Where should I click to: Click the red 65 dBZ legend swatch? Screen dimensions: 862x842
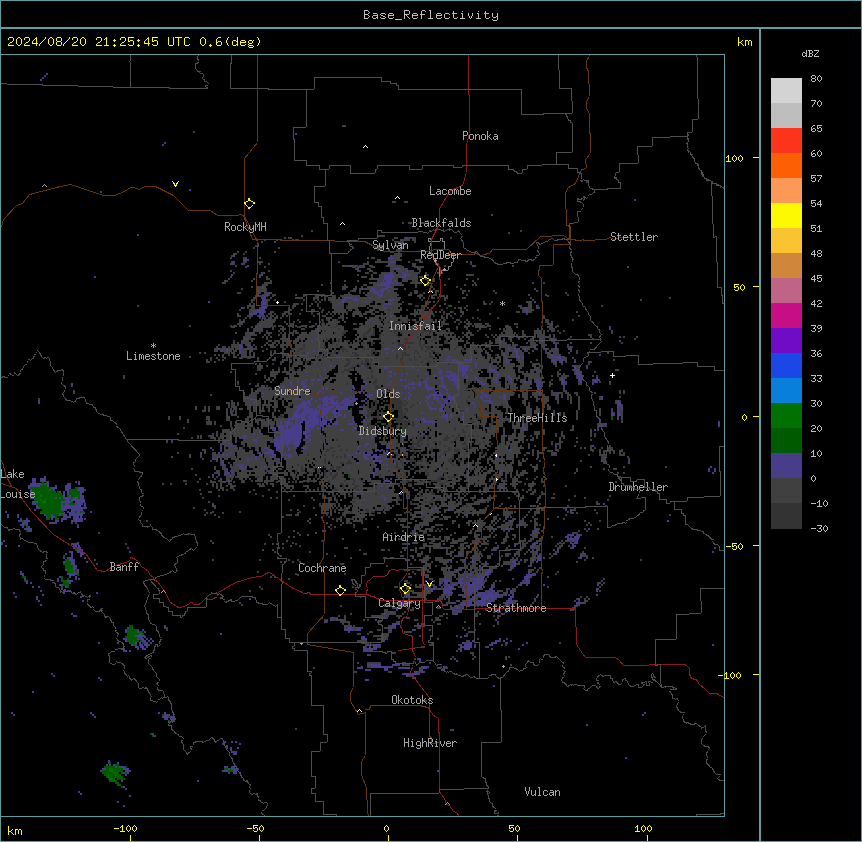click(x=786, y=141)
